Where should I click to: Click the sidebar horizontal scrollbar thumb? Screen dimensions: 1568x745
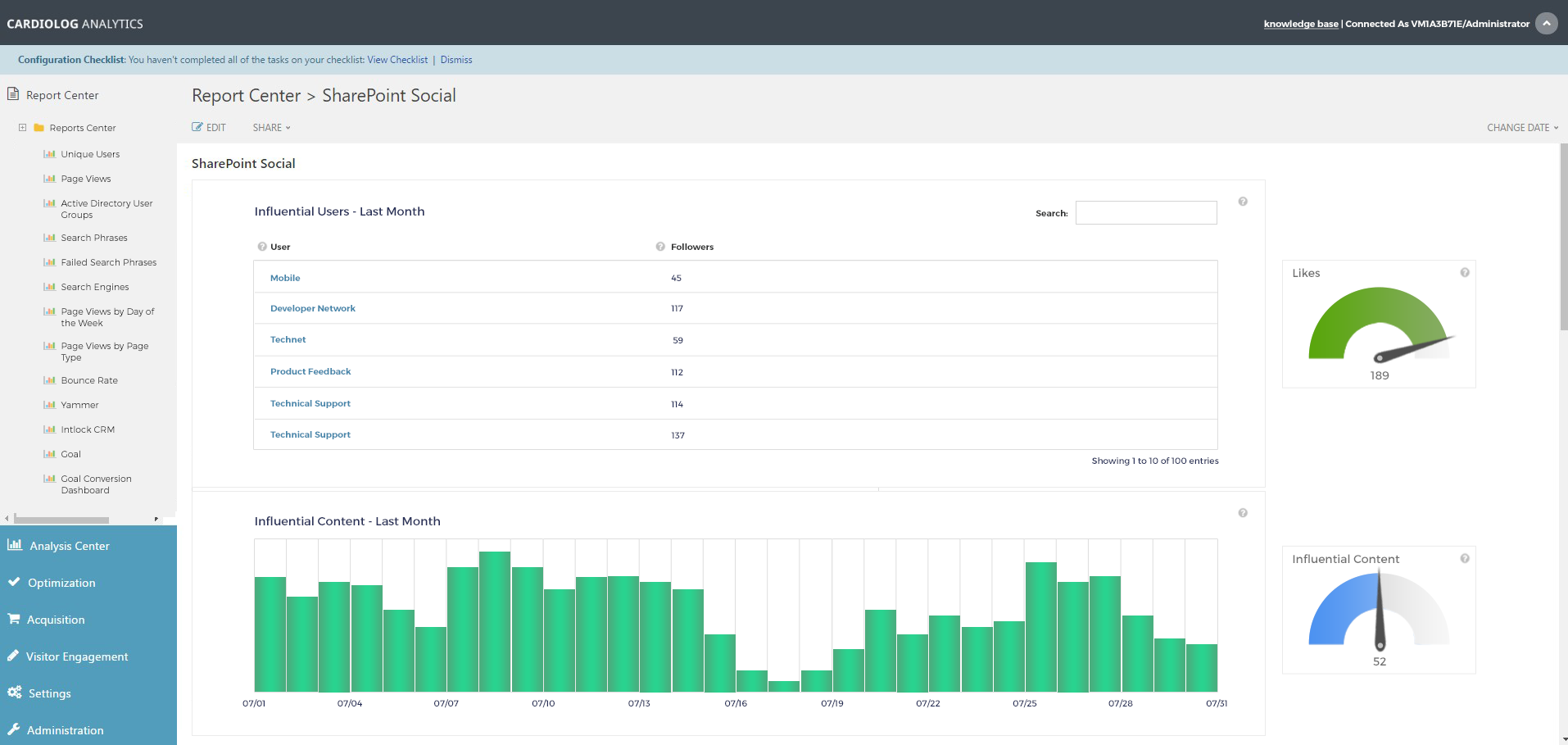point(61,520)
